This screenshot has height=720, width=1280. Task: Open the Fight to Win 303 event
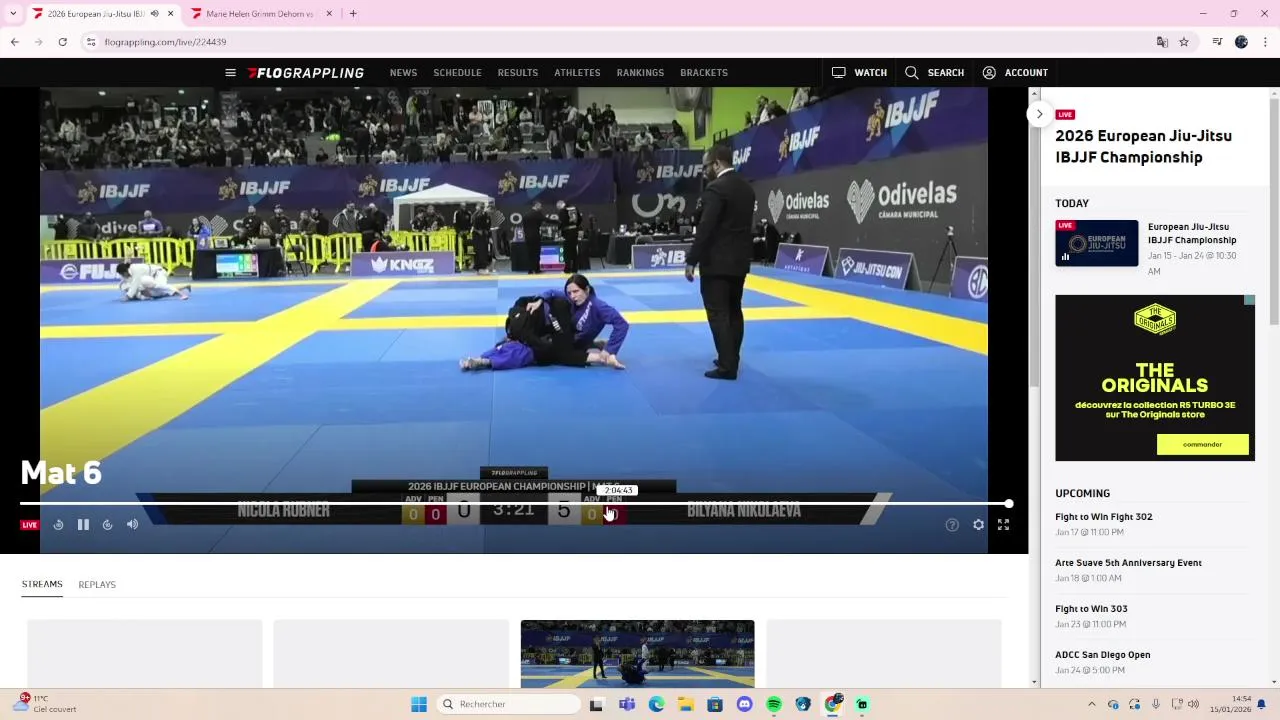click(x=1091, y=609)
